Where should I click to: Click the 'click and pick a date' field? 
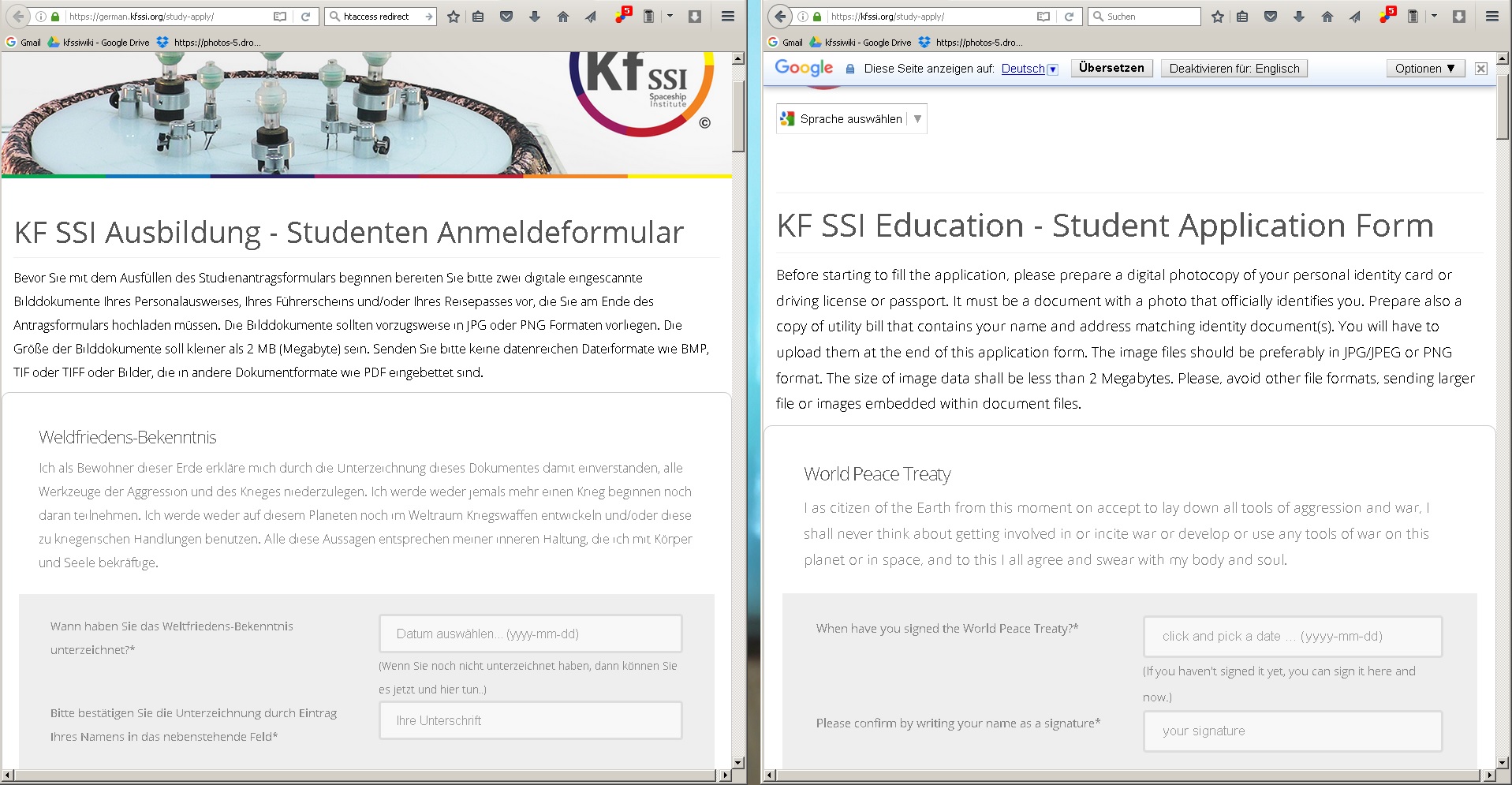coord(1293,636)
